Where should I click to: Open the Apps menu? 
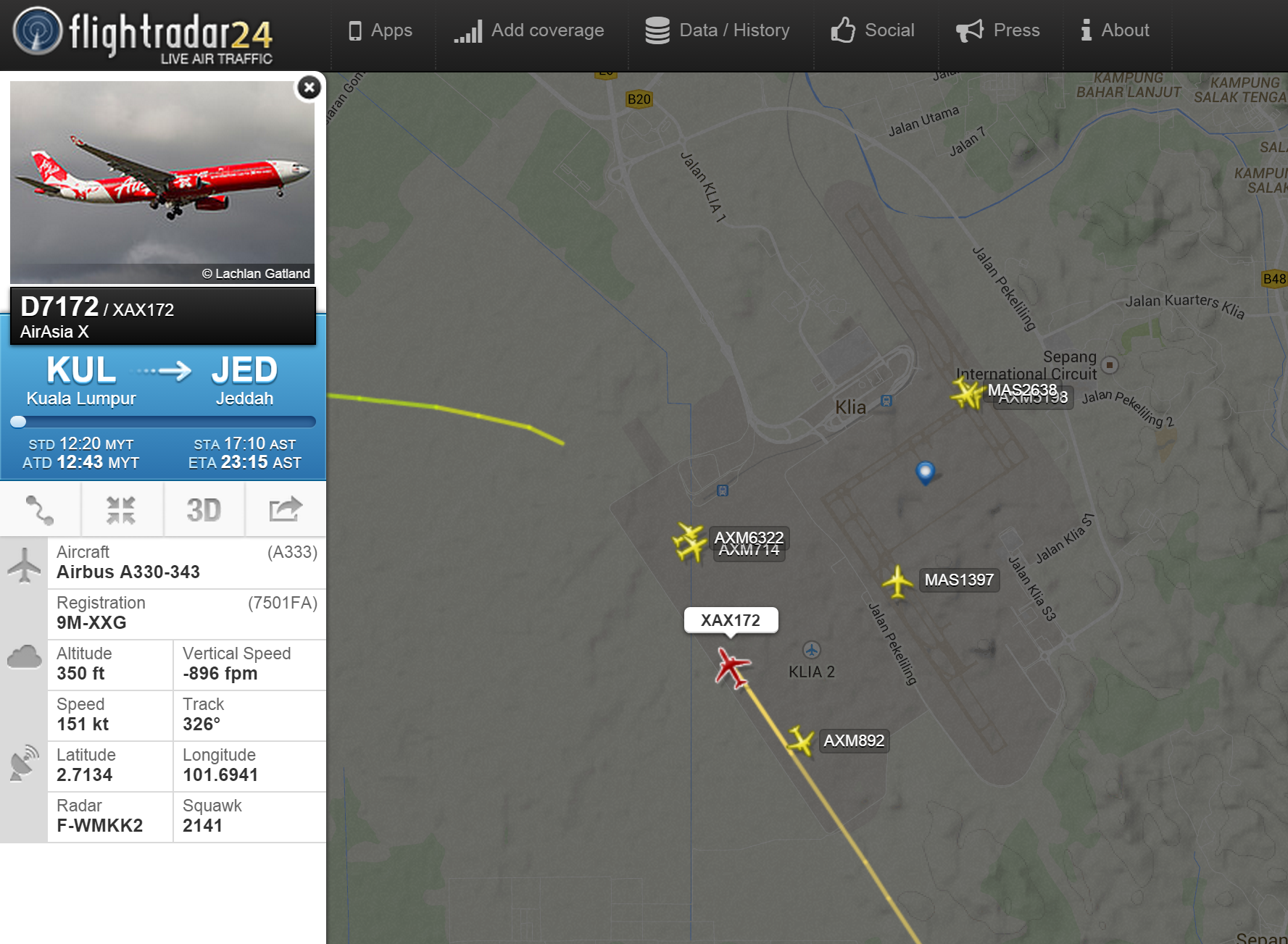point(381,30)
